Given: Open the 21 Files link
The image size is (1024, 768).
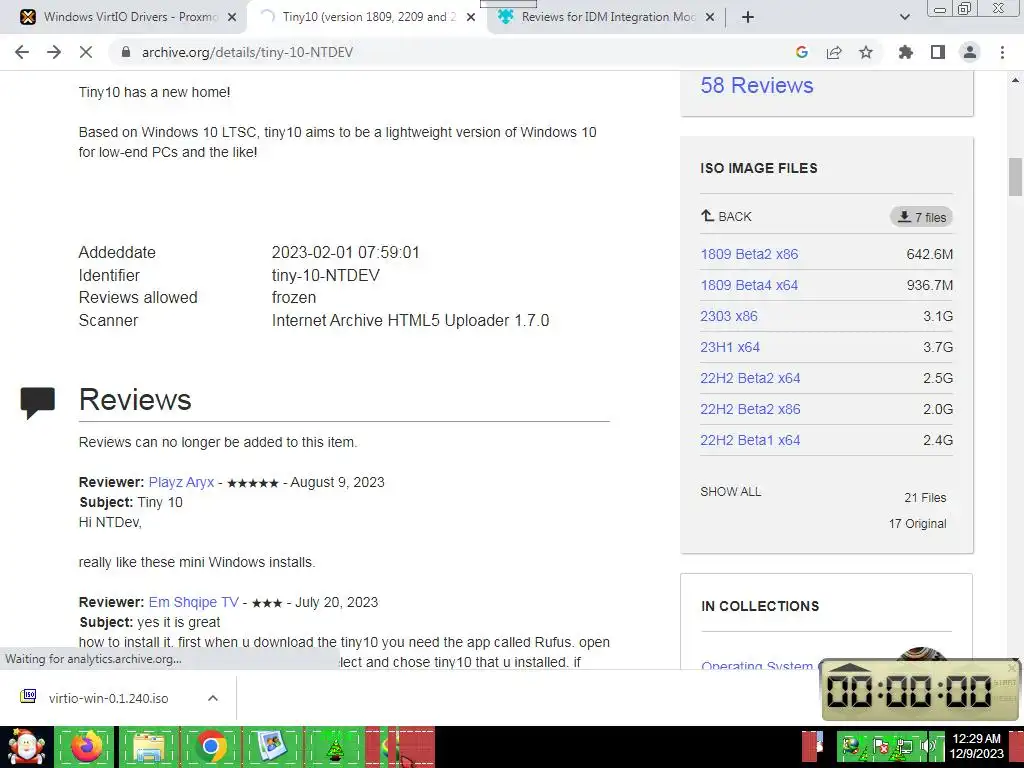Looking at the screenshot, I should 925,498.
